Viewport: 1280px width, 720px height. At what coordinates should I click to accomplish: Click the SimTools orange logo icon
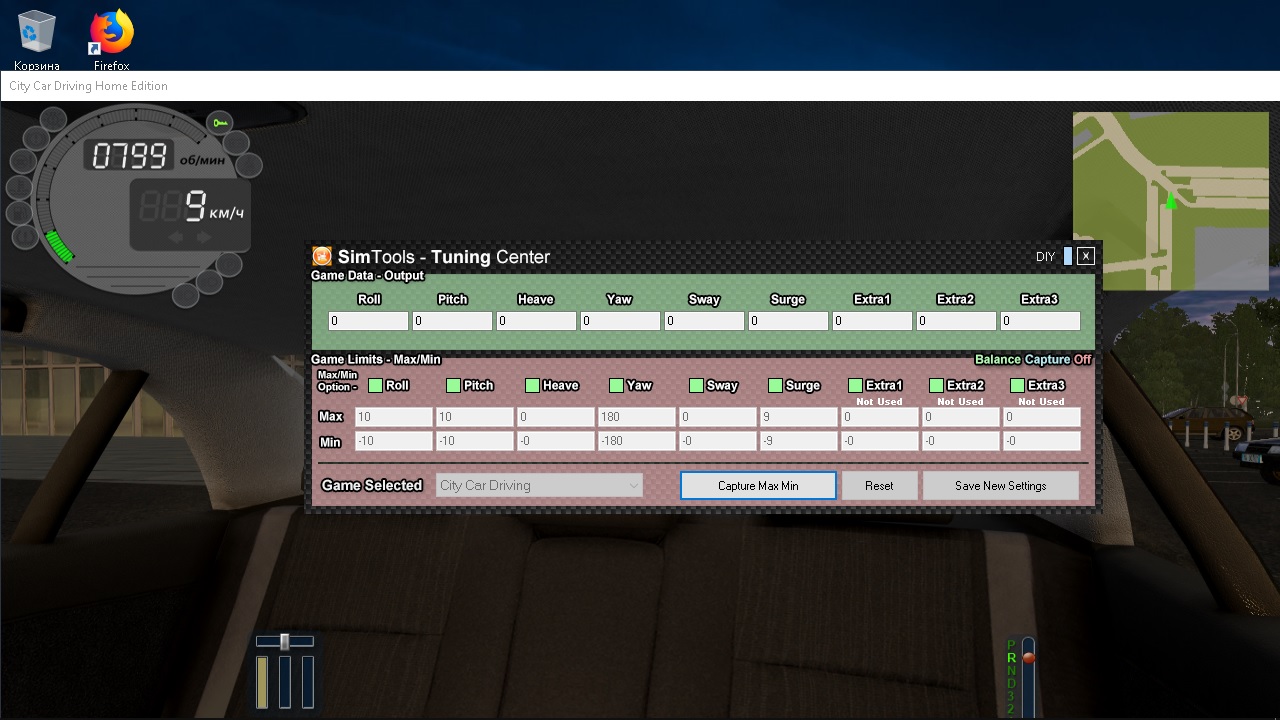coord(322,257)
